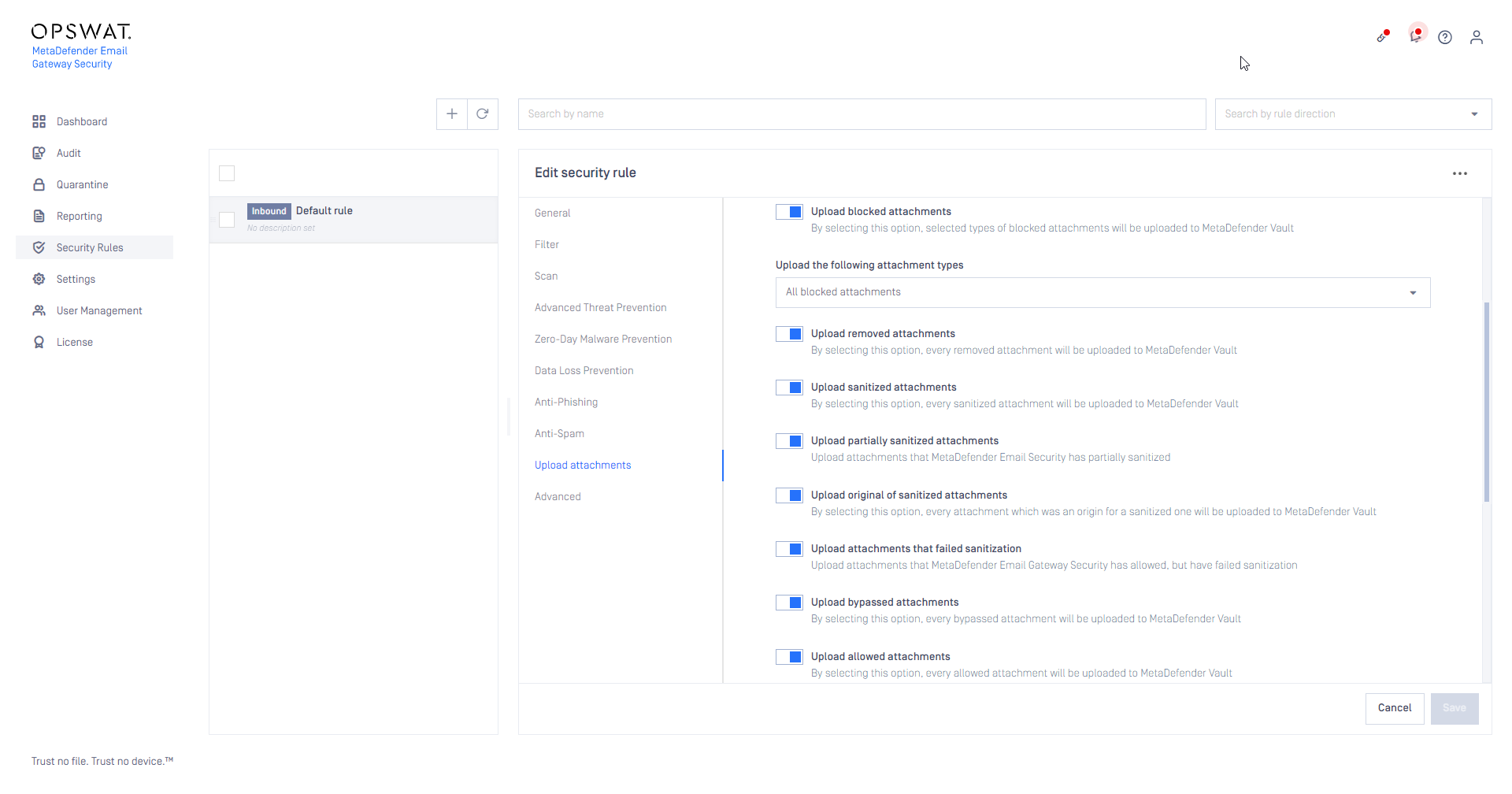The image size is (1512, 794).
Task: Check the Default rule row checkbox
Action: pos(227,220)
